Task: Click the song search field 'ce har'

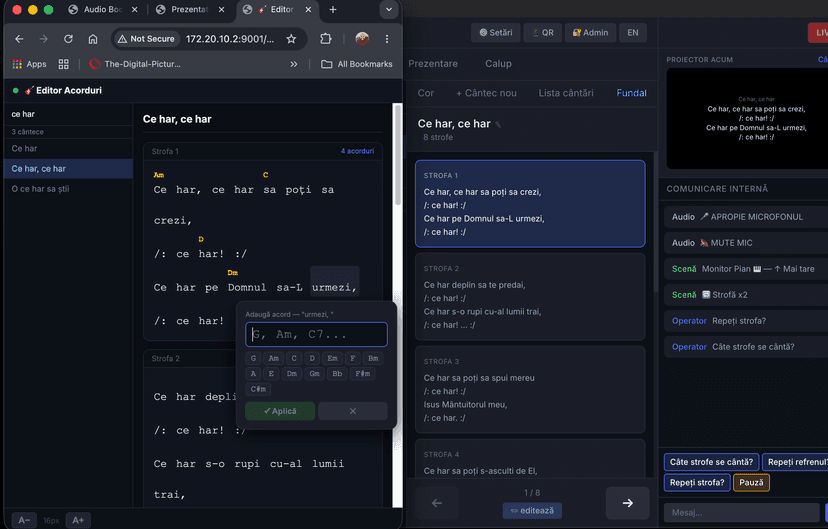Action: coord(69,114)
